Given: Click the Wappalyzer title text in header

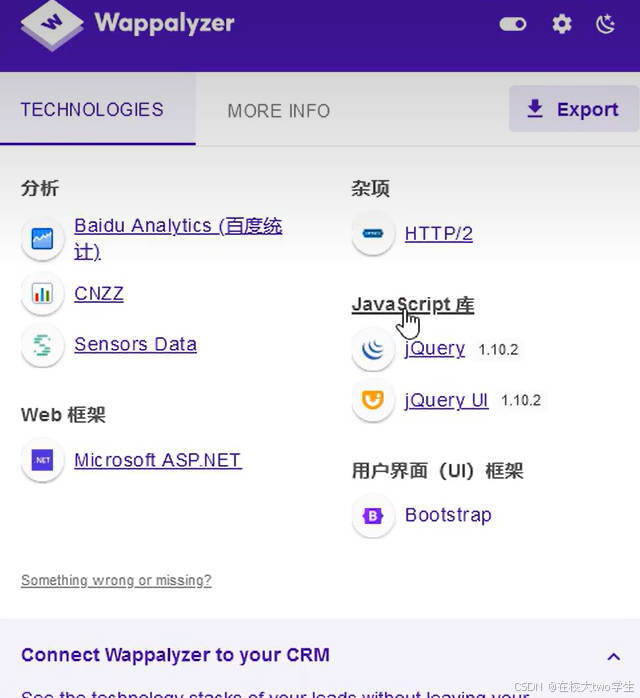Looking at the screenshot, I should (x=164, y=24).
